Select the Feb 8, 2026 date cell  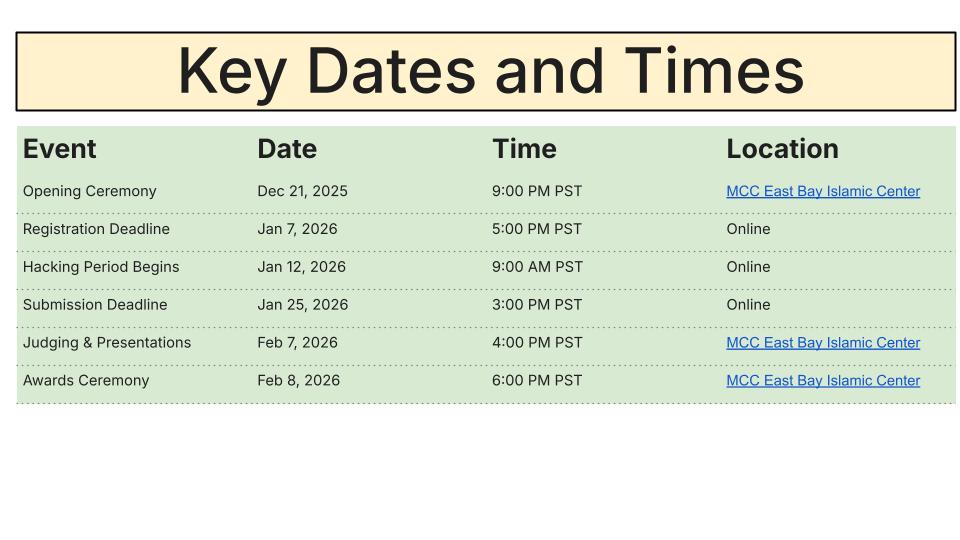(x=298, y=381)
